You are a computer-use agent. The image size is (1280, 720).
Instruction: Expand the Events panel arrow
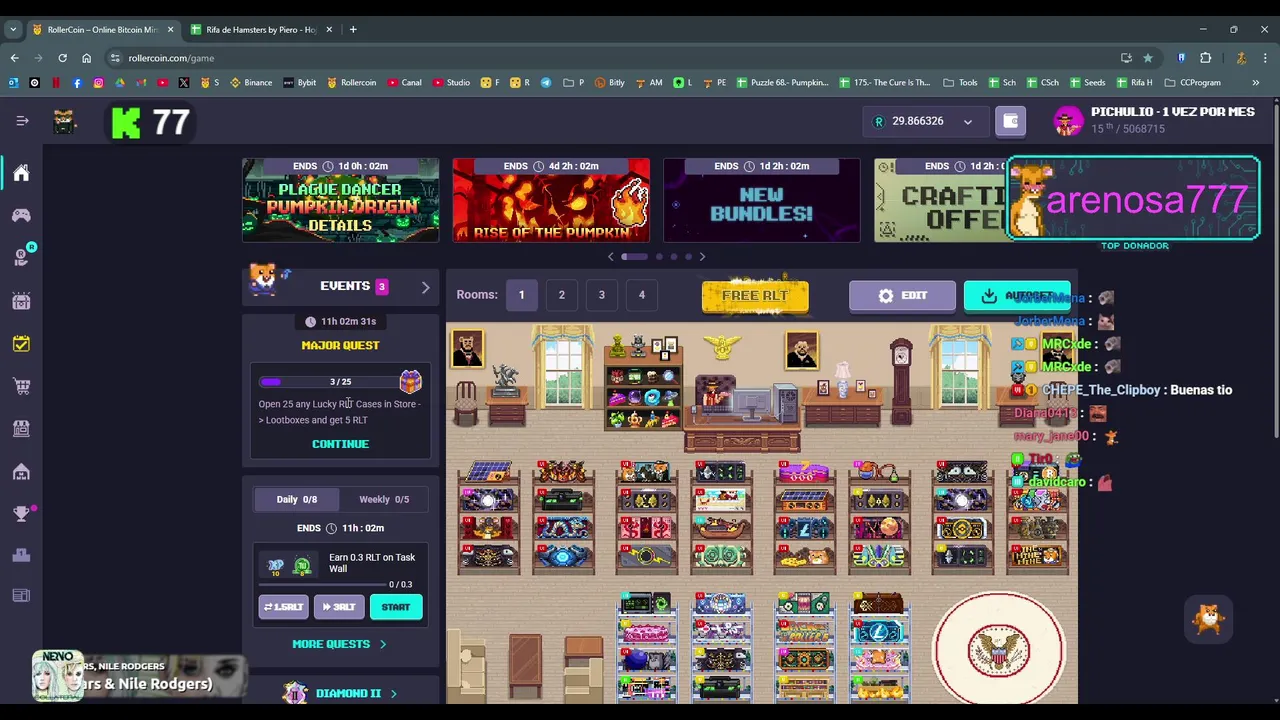[x=425, y=287]
